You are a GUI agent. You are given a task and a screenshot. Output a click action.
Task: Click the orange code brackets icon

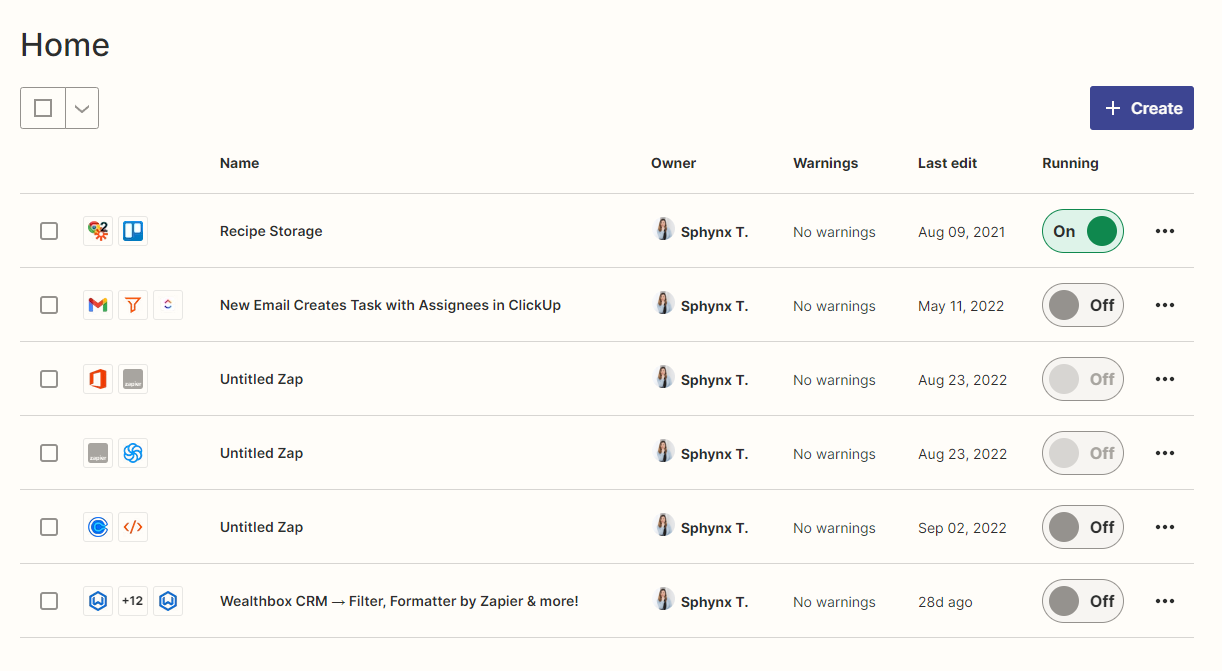pos(133,527)
